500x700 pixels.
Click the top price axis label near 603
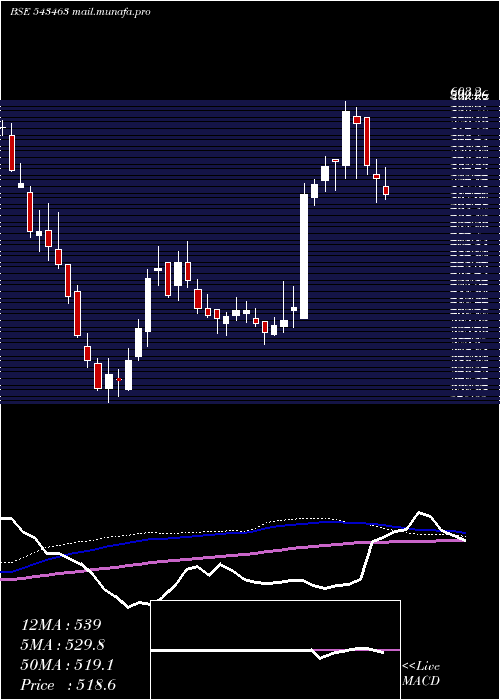(x=469, y=94)
